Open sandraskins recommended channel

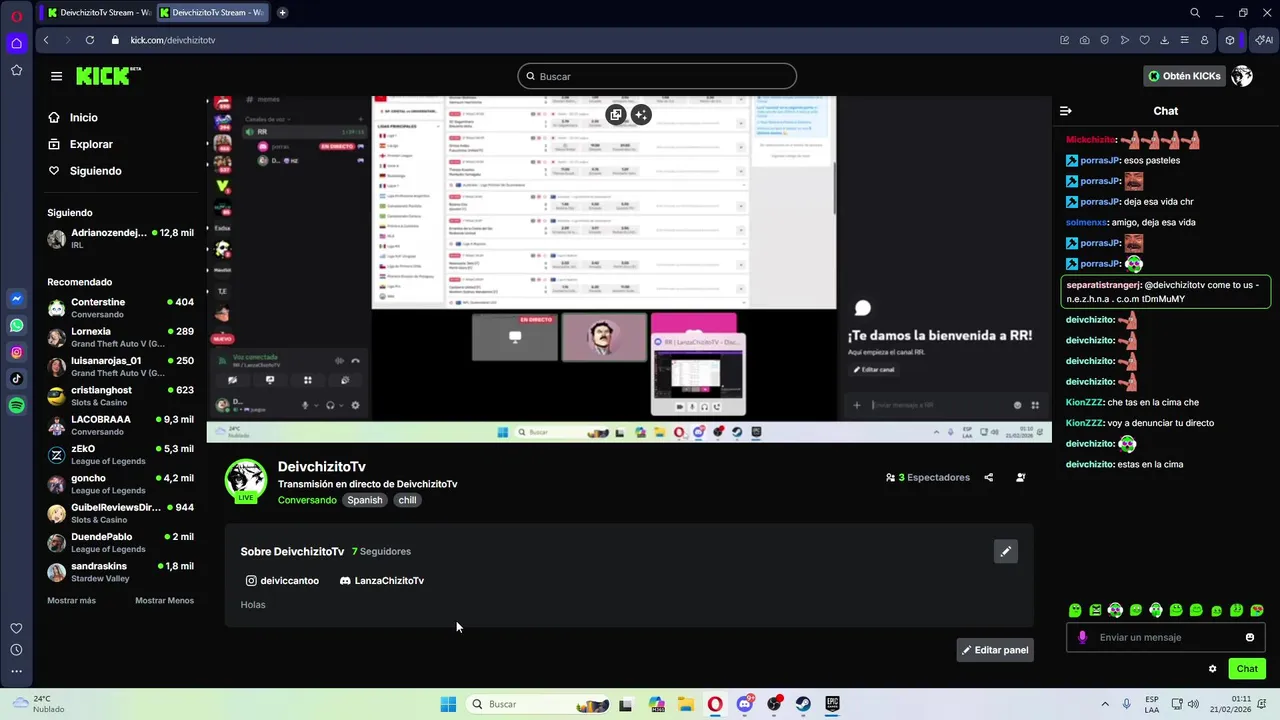pyautogui.click(x=120, y=572)
